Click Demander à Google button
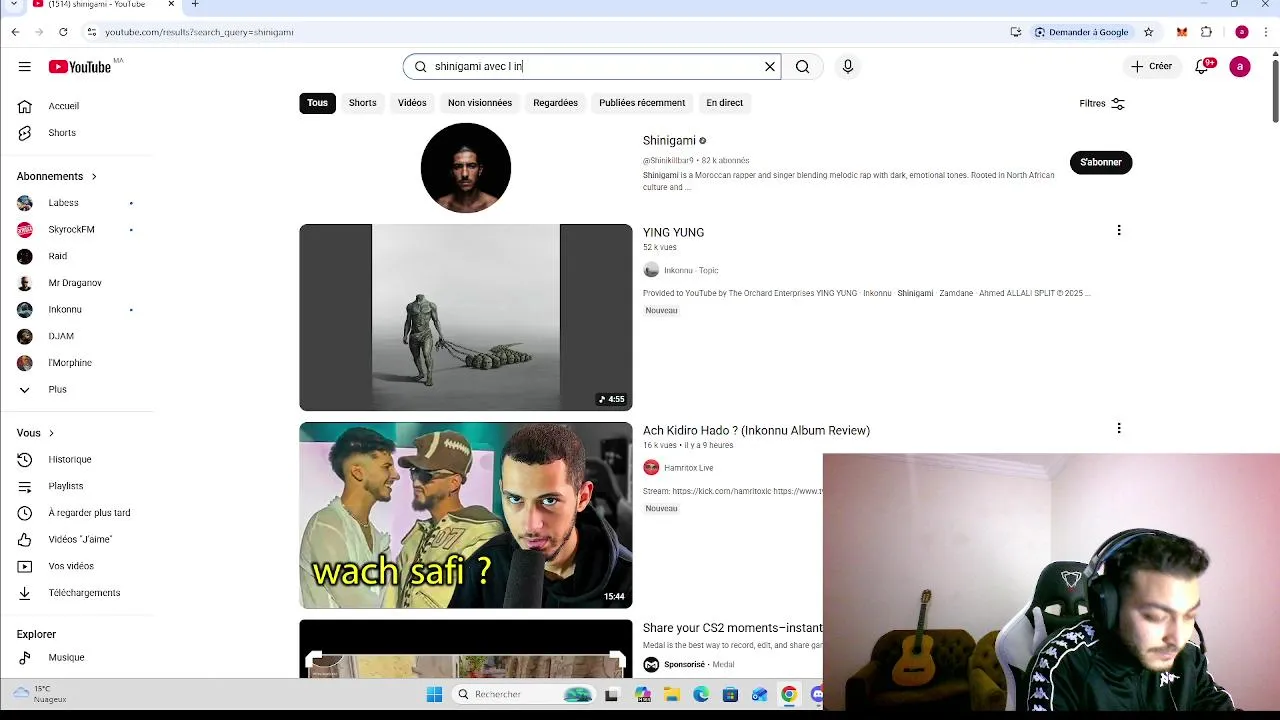 pyautogui.click(x=1081, y=32)
